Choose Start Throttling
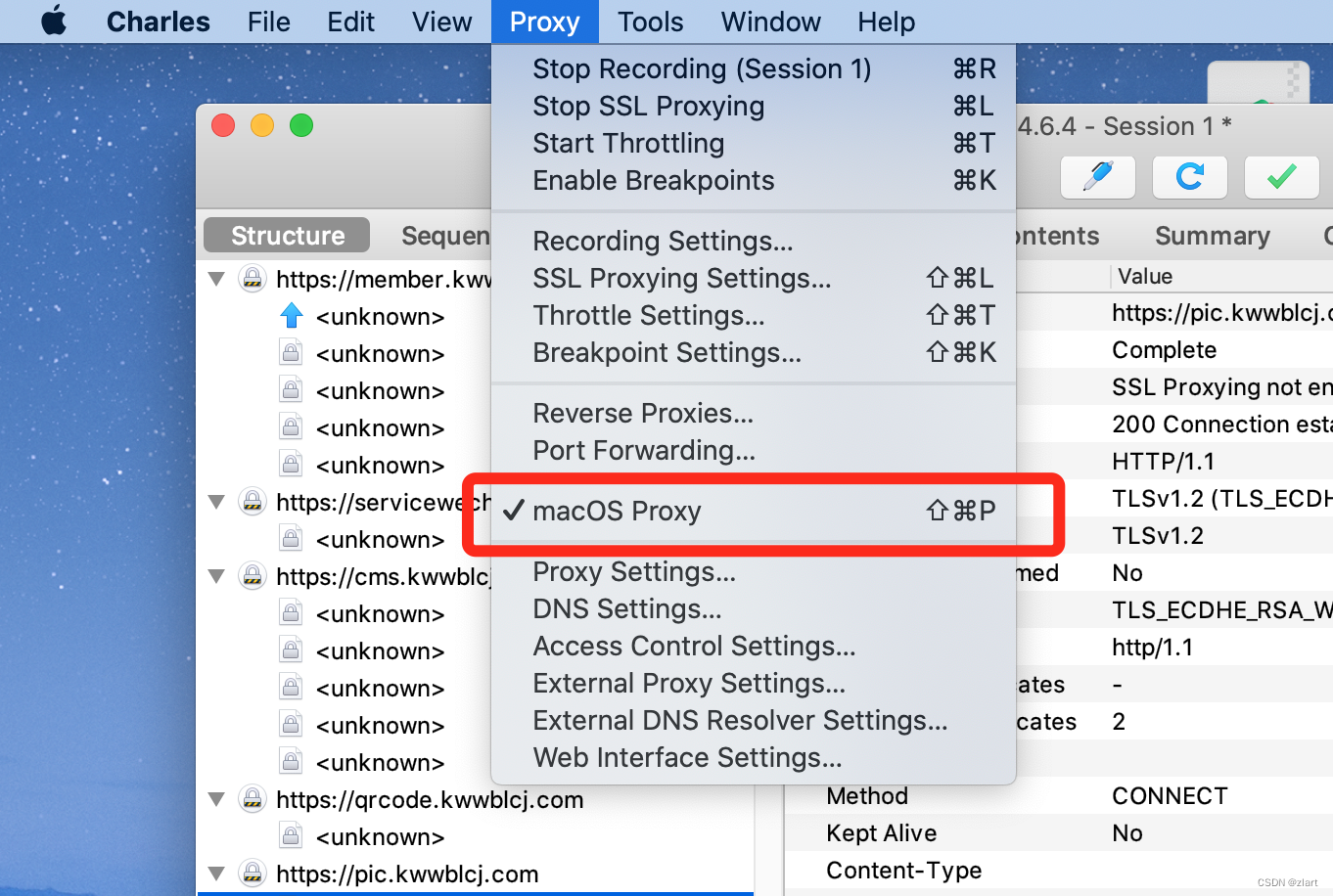1333x896 pixels. 754,143
